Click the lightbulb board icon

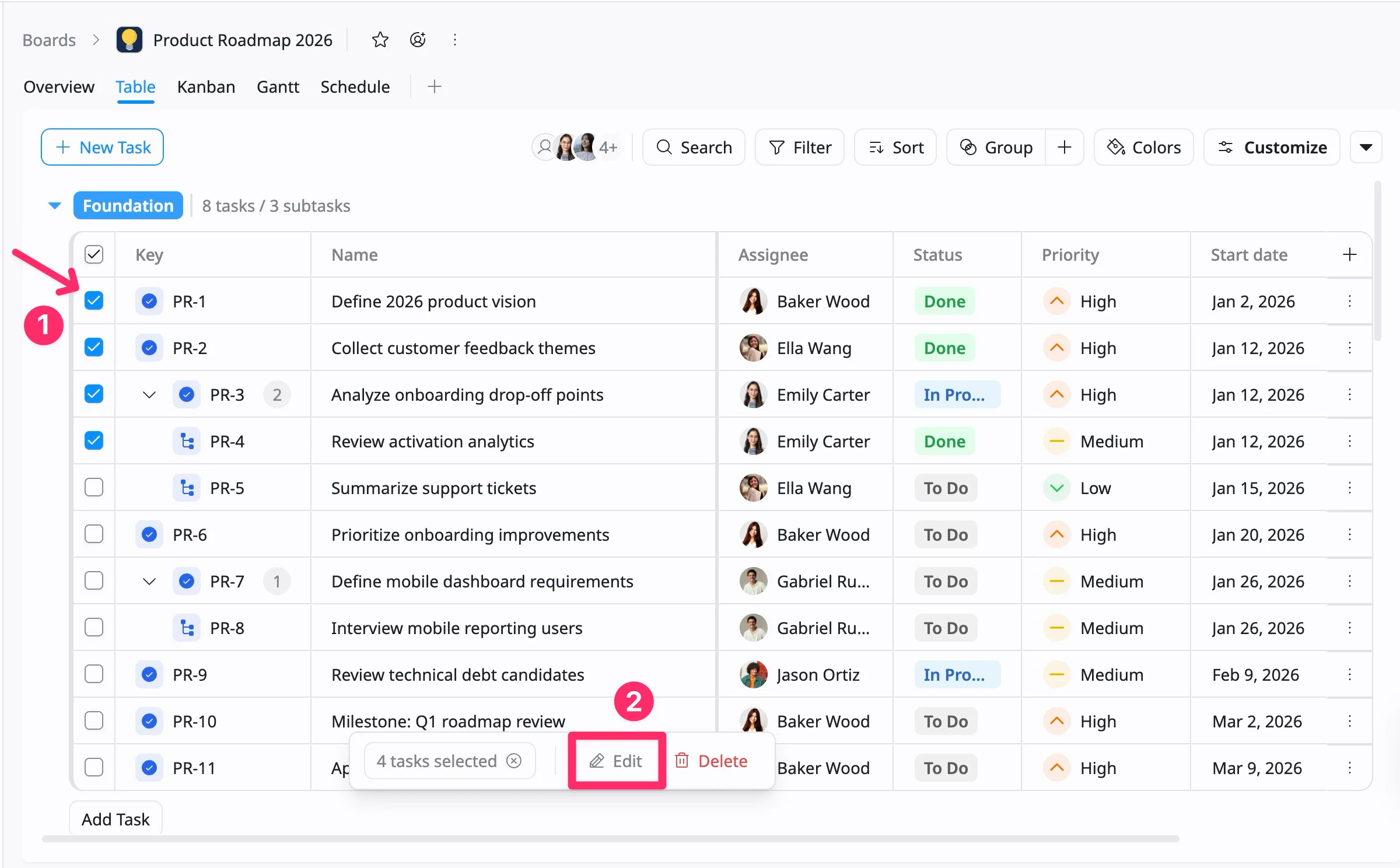pyautogui.click(x=129, y=40)
